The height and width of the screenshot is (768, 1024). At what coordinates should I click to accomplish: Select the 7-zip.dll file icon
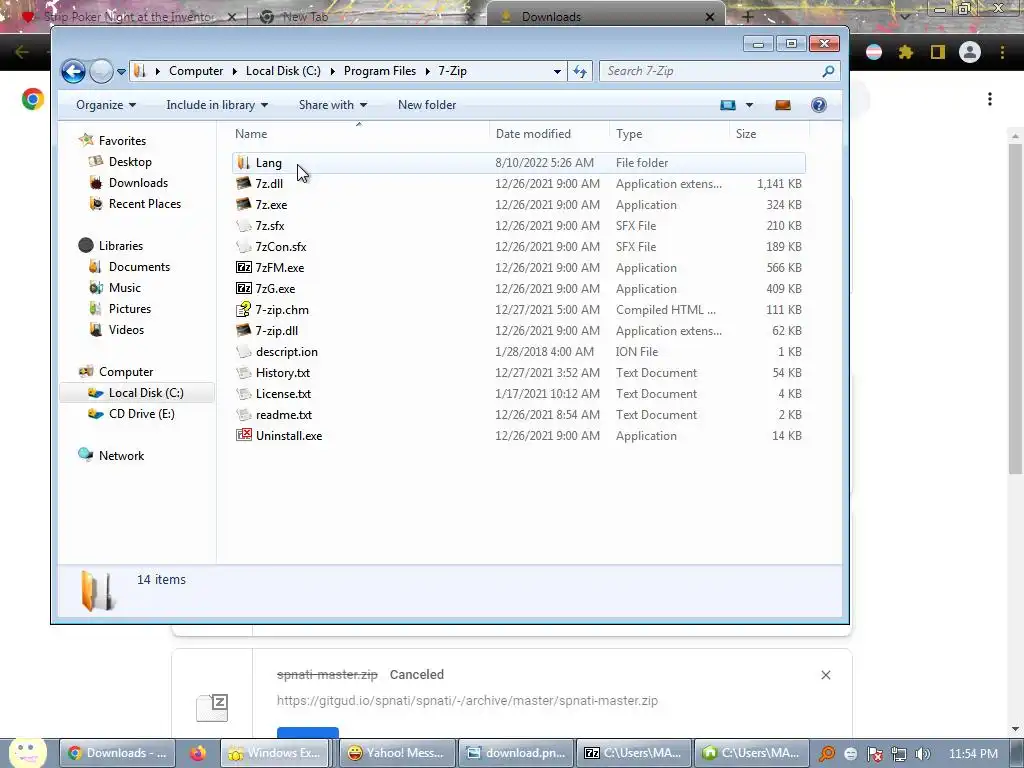point(244,330)
